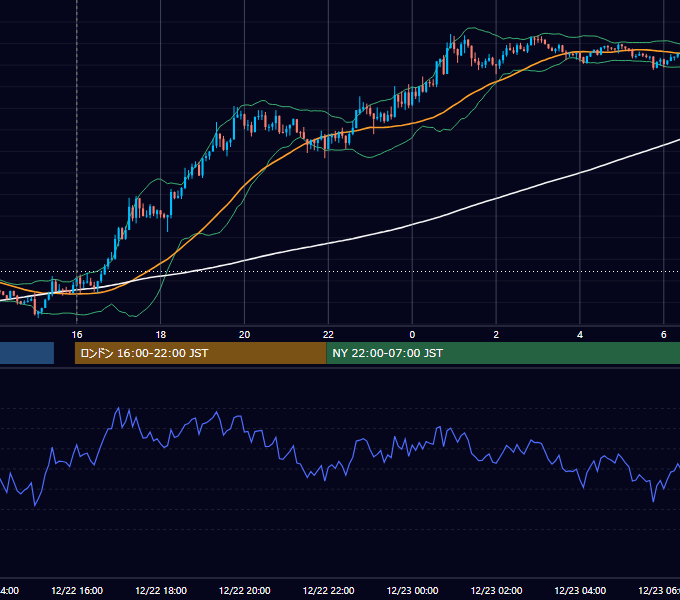Click the hour label 4 on the upper time axis
The width and height of the screenshot is (680, 600).
pos(580,335)
